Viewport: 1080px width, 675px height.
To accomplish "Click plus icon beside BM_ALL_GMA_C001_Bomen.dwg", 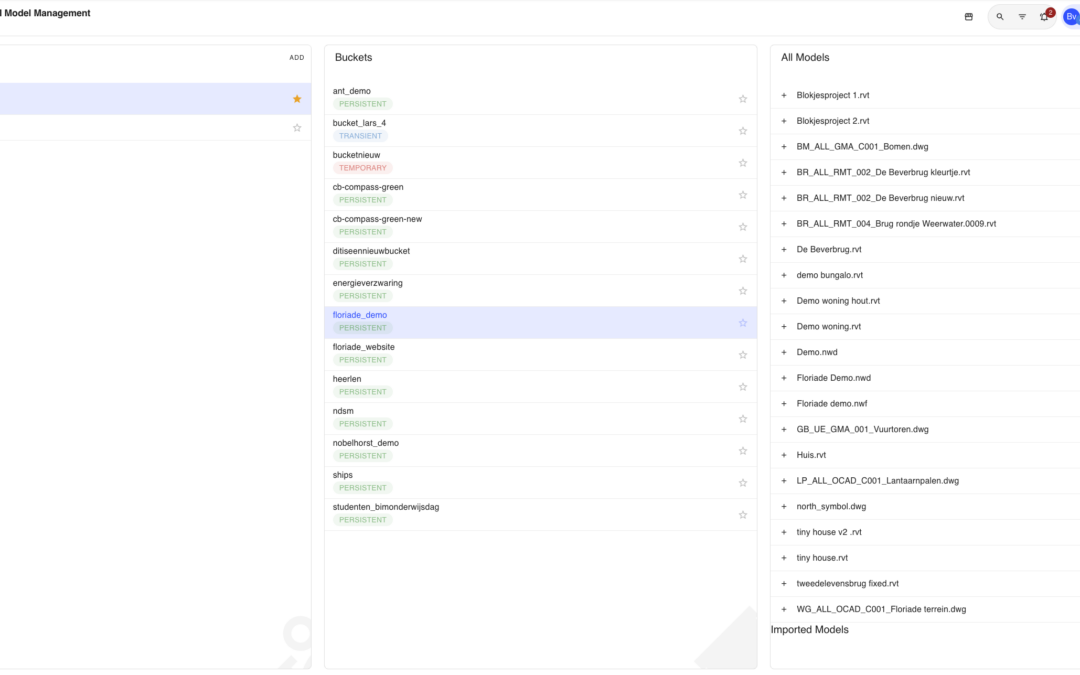I will tap(784, 147).
